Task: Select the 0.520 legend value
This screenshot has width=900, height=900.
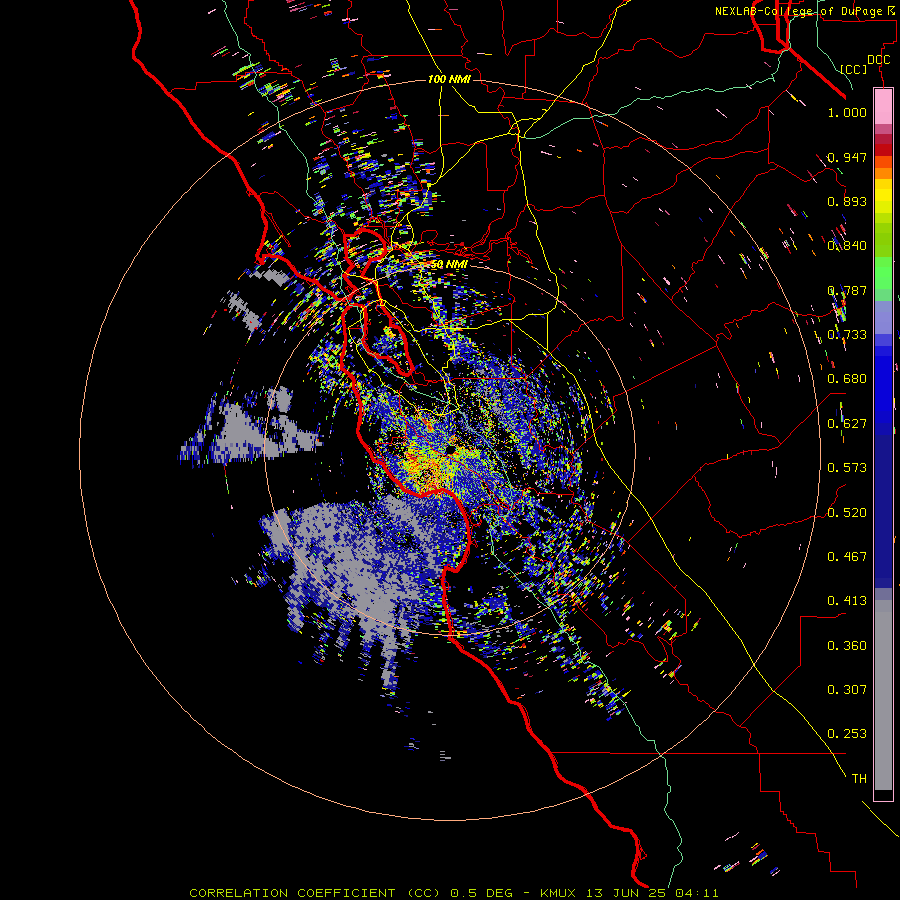Action: tap(847, 513)
